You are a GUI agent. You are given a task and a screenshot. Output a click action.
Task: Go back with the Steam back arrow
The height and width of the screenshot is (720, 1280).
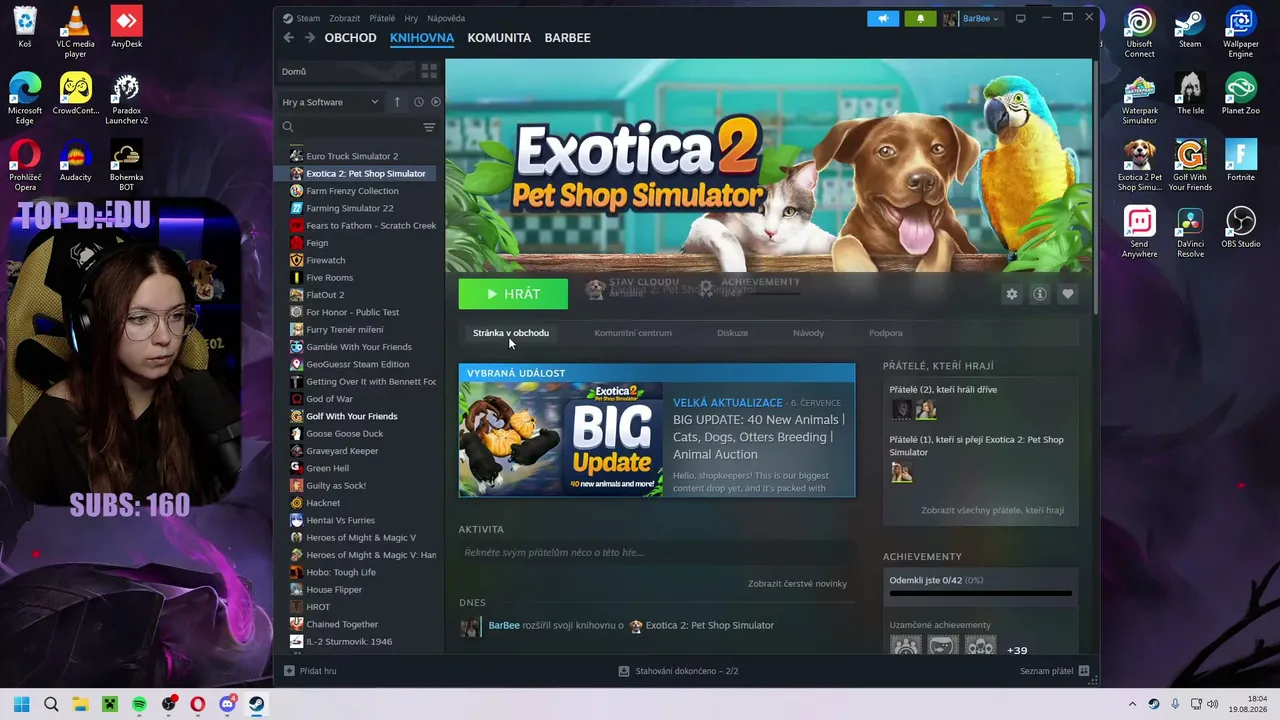coord(289,38)
